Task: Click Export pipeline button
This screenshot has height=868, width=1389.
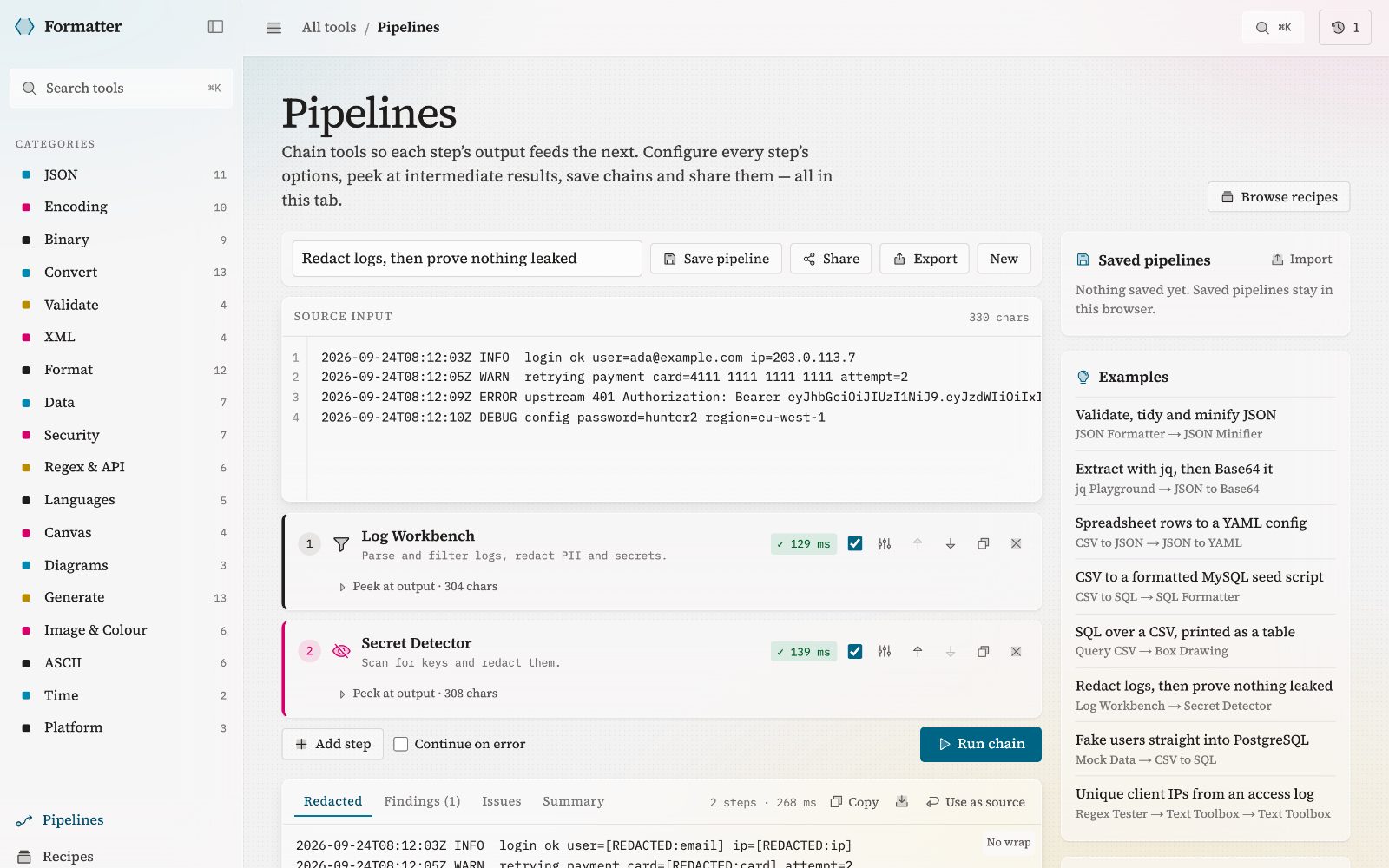Action: [x=925, y=259]
